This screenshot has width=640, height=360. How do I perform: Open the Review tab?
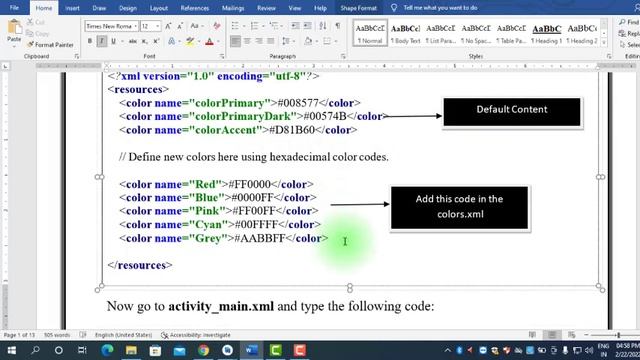coord(266,8)
